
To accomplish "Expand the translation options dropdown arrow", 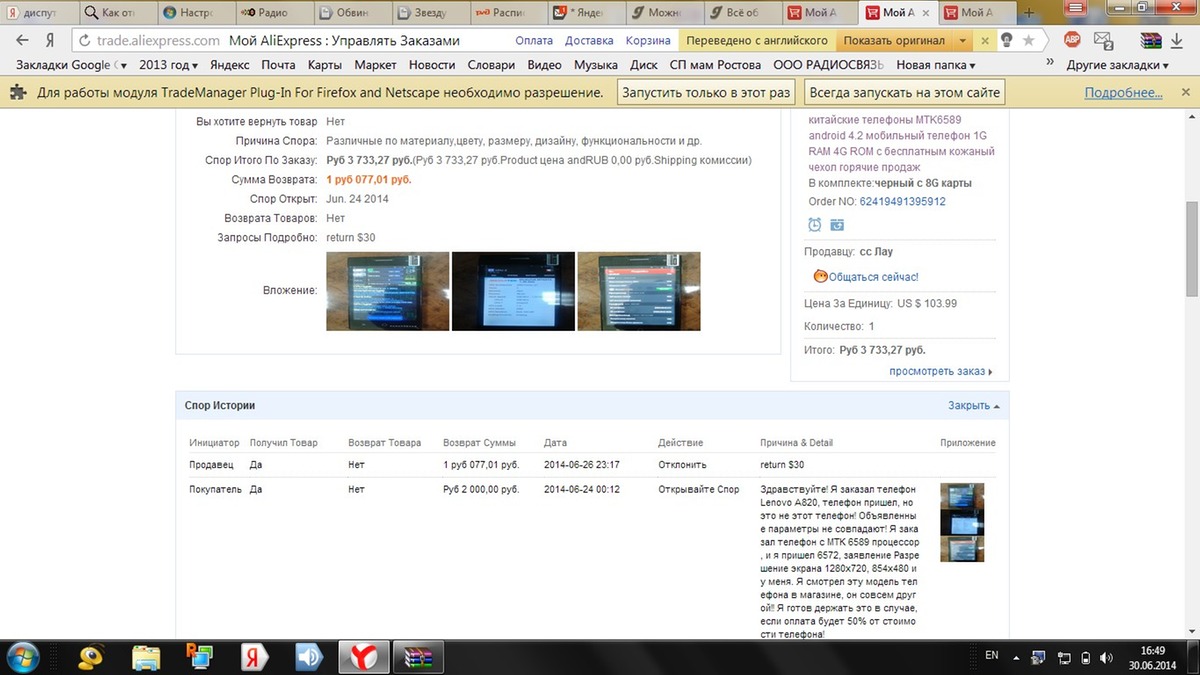I will click(x=963, y=41).
